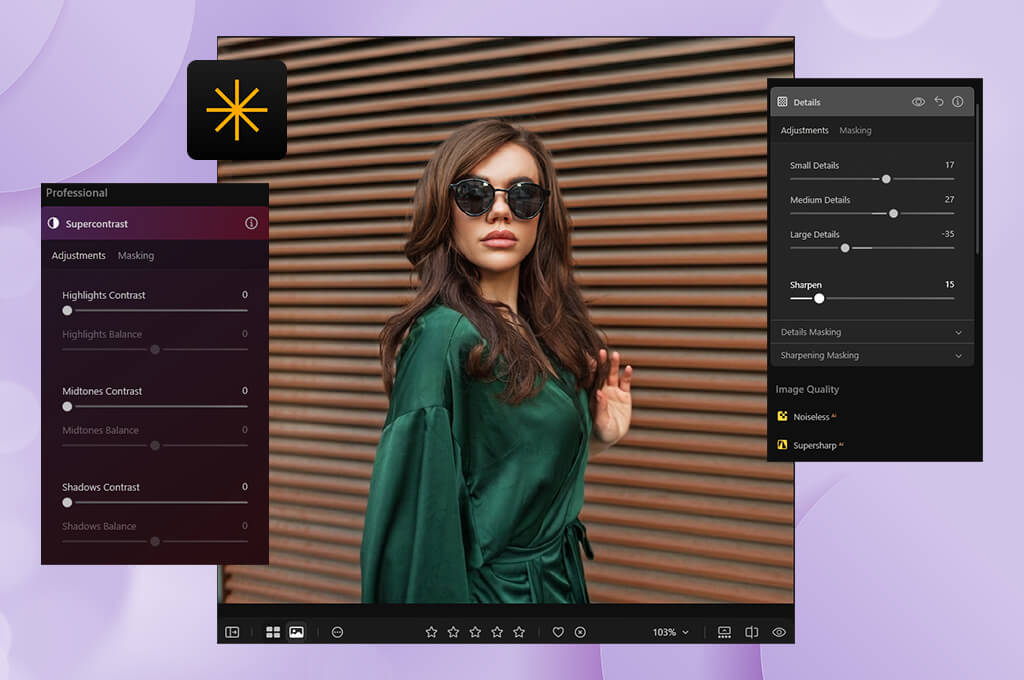Rate photo with fifth star
1024x680 pixels.
[x=519, y=632]
